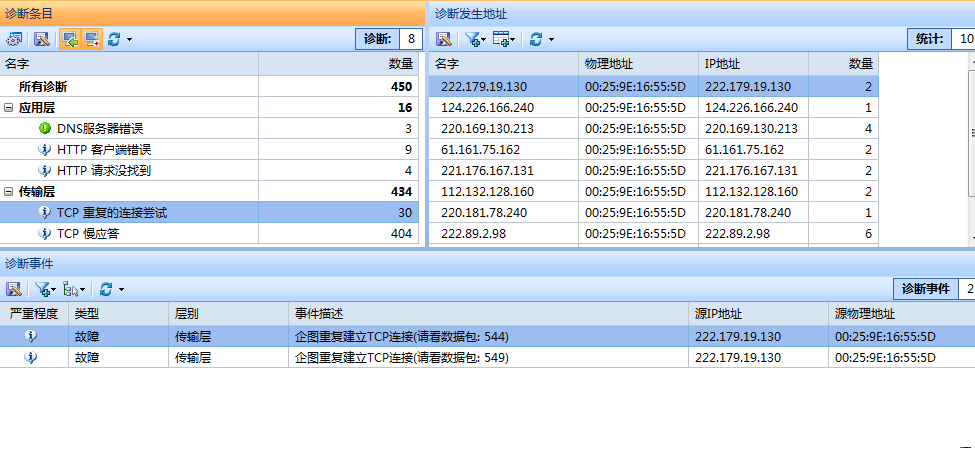Open the tree locate dropdown in events toolbar
Viewport: 975px width, 452px height.
[x=74, y=289]
